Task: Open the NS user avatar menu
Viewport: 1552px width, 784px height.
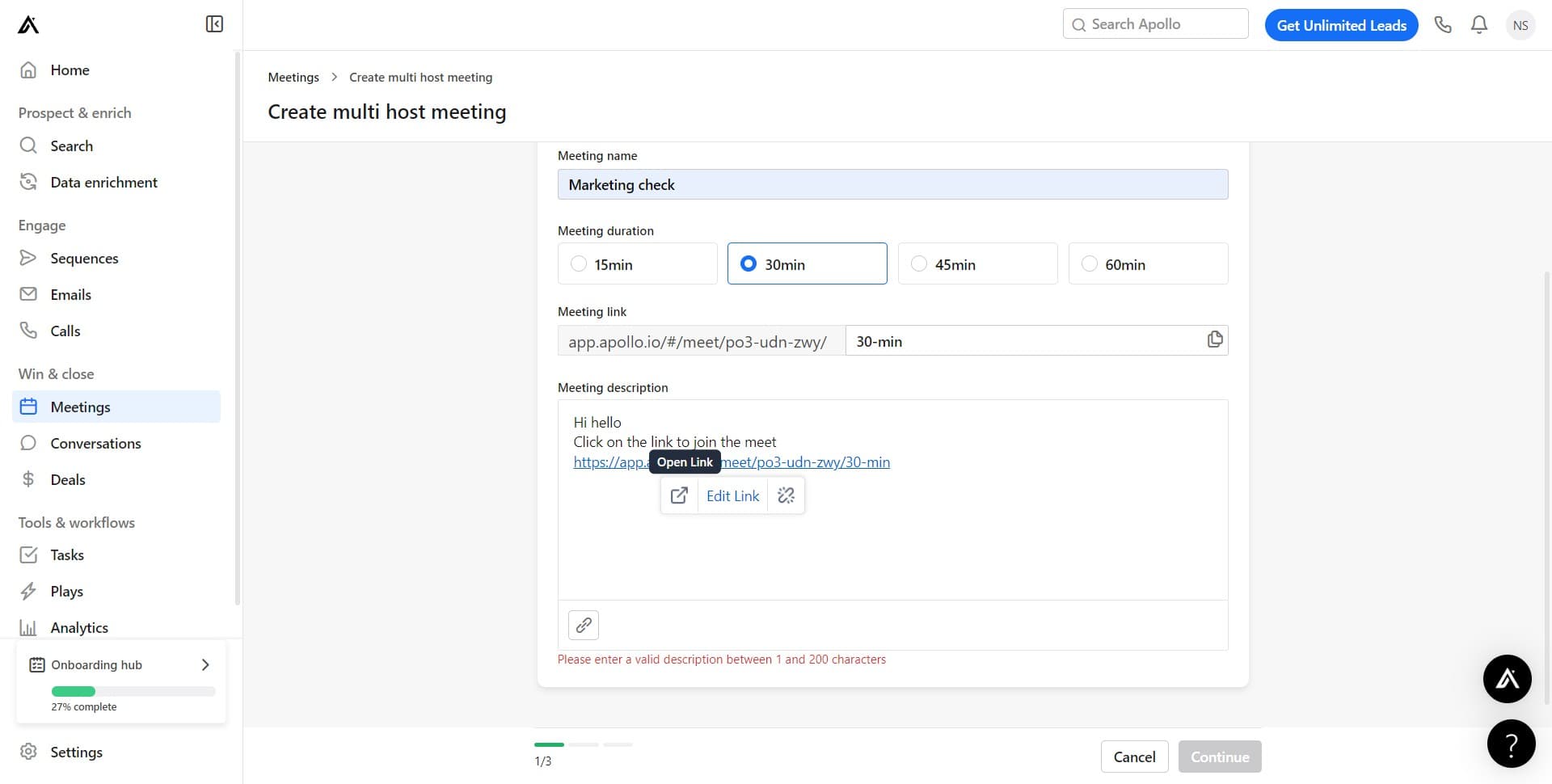Action: [1520, 25]
